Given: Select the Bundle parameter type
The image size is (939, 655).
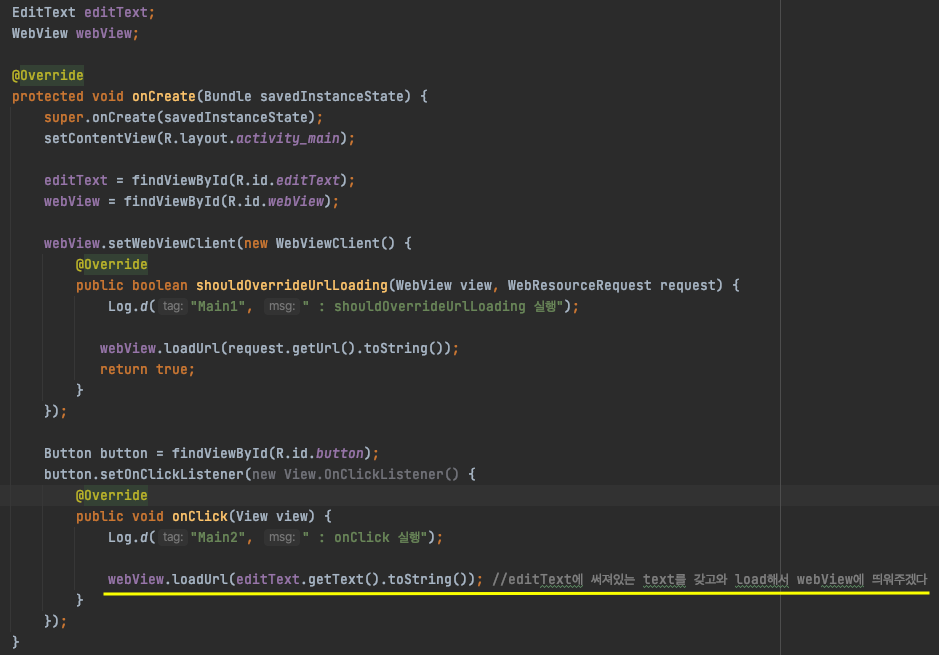Looking at the screenshot, I should pos(228,96).
